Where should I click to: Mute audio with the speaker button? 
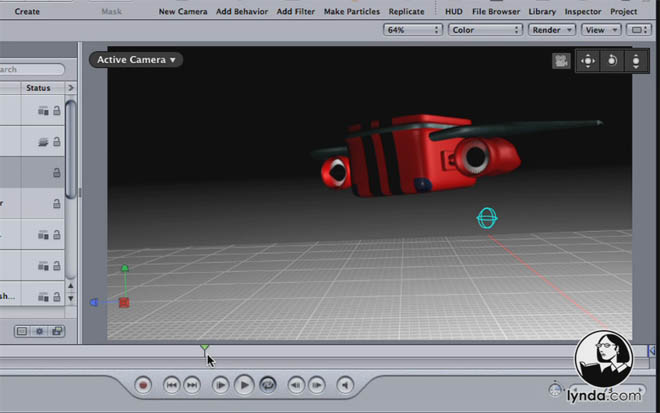(x=345, y=385)
